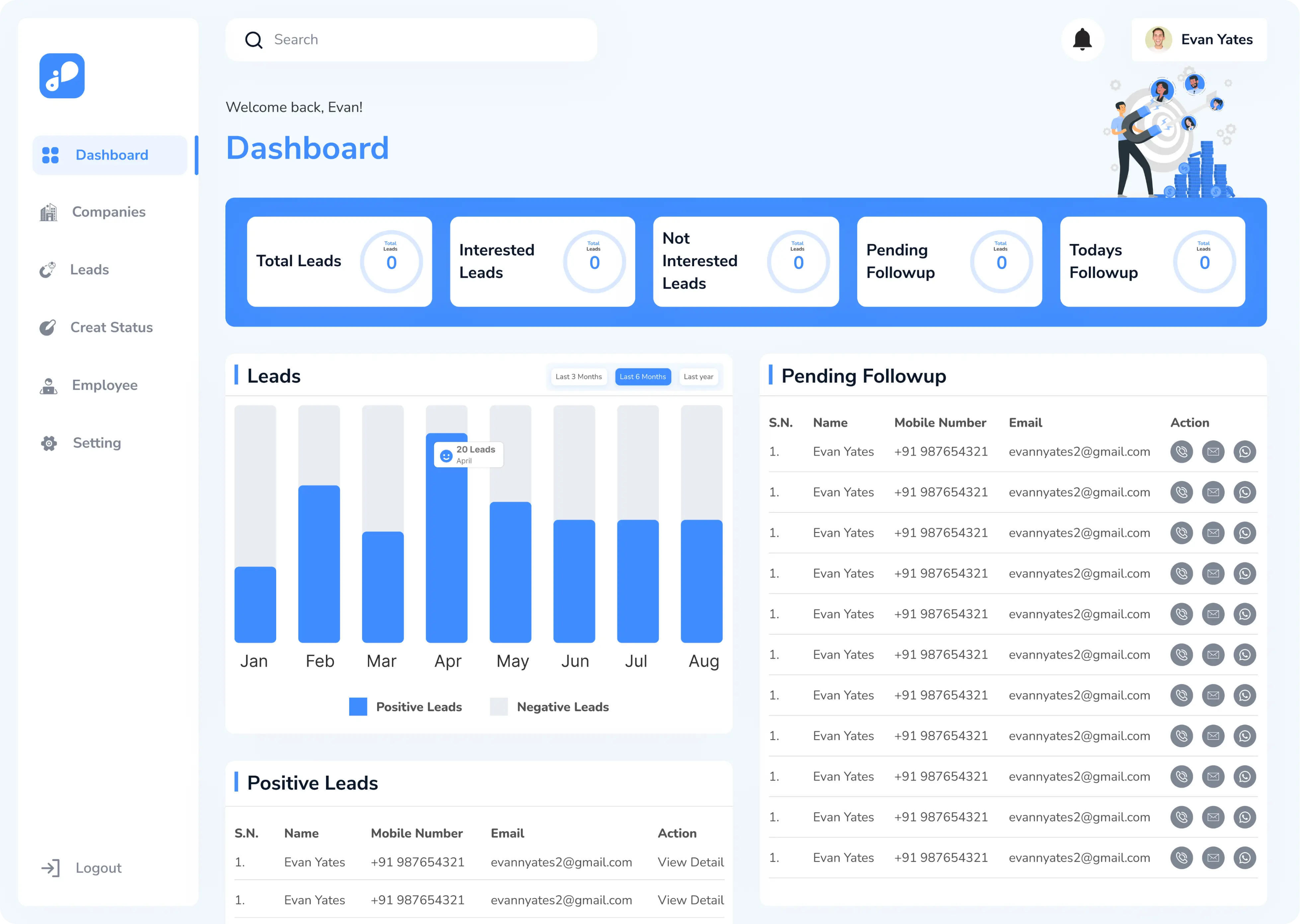Keep Last 6 Months filter selected
This screenshot has width=1300, height=924.
pos(643,376)
